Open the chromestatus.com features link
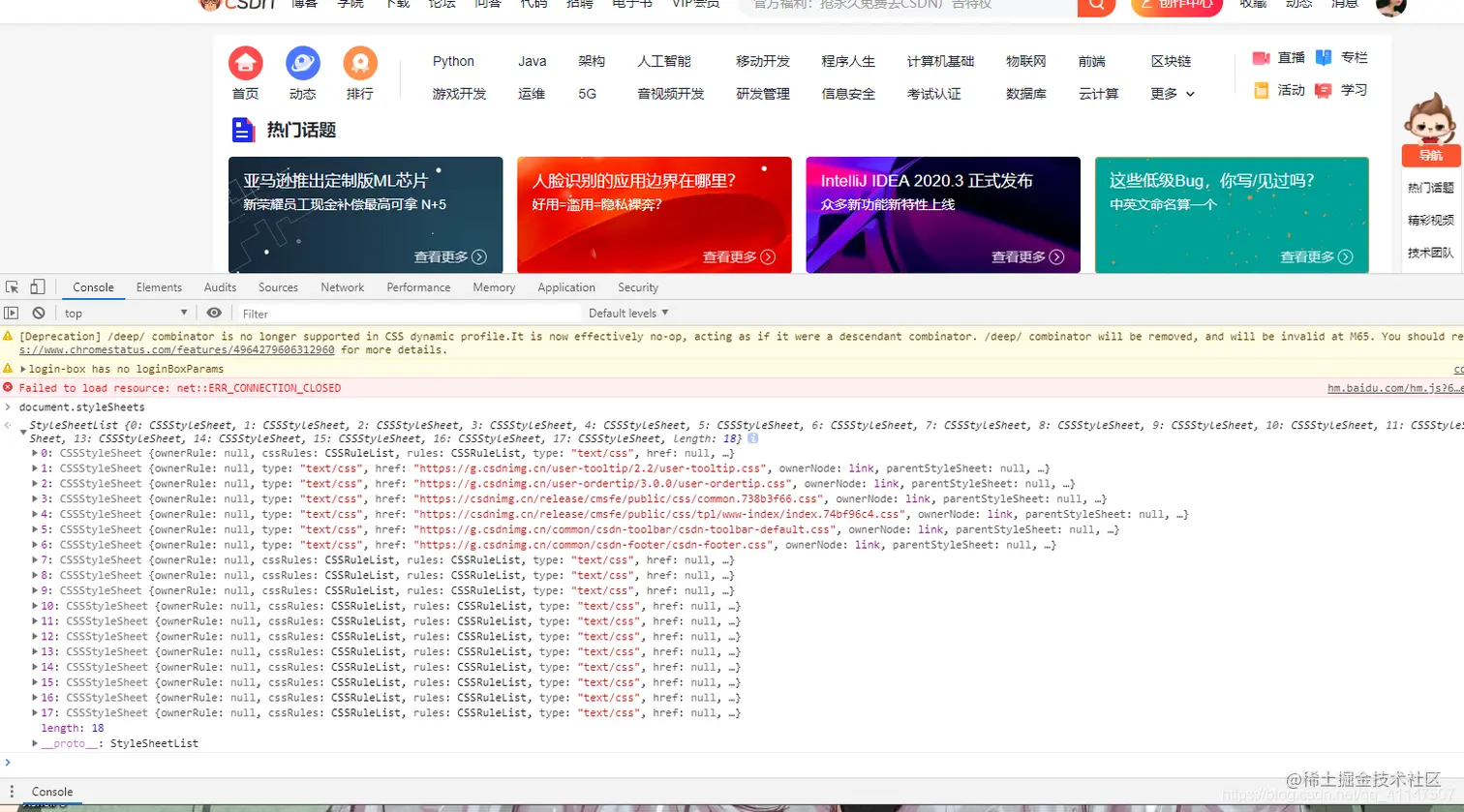1464x812 pixels. (177, 350)
